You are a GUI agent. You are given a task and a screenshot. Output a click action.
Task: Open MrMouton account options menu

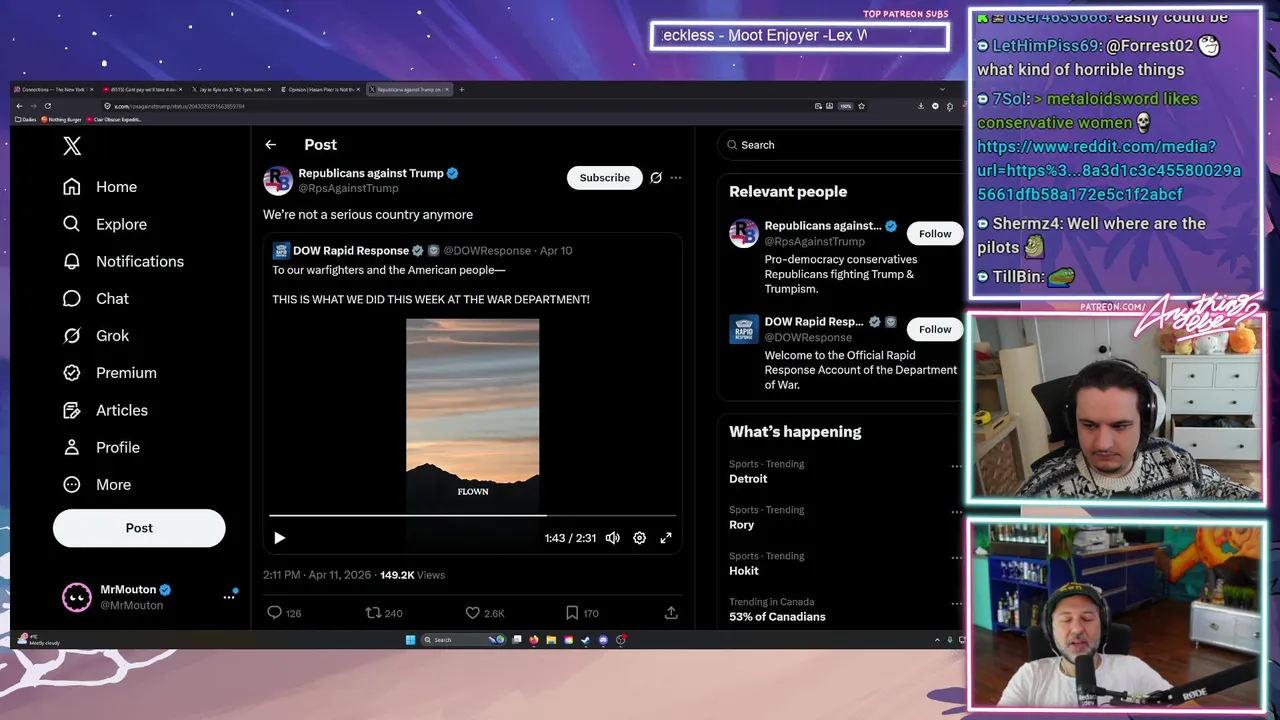[x=228, y=597]
